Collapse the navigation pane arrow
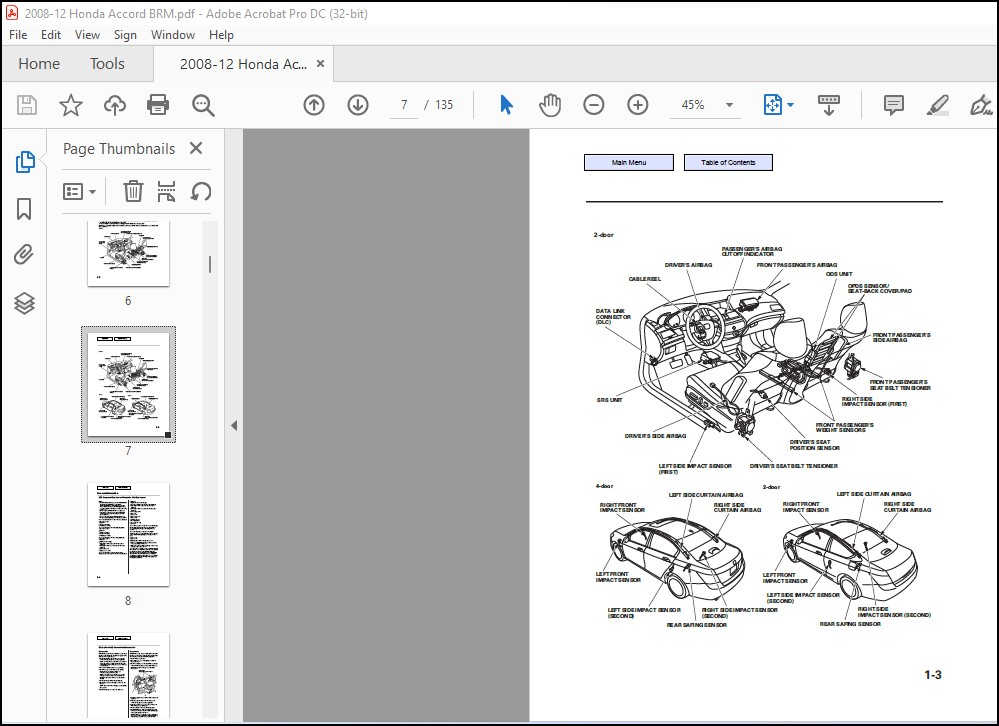 [234, 425]
